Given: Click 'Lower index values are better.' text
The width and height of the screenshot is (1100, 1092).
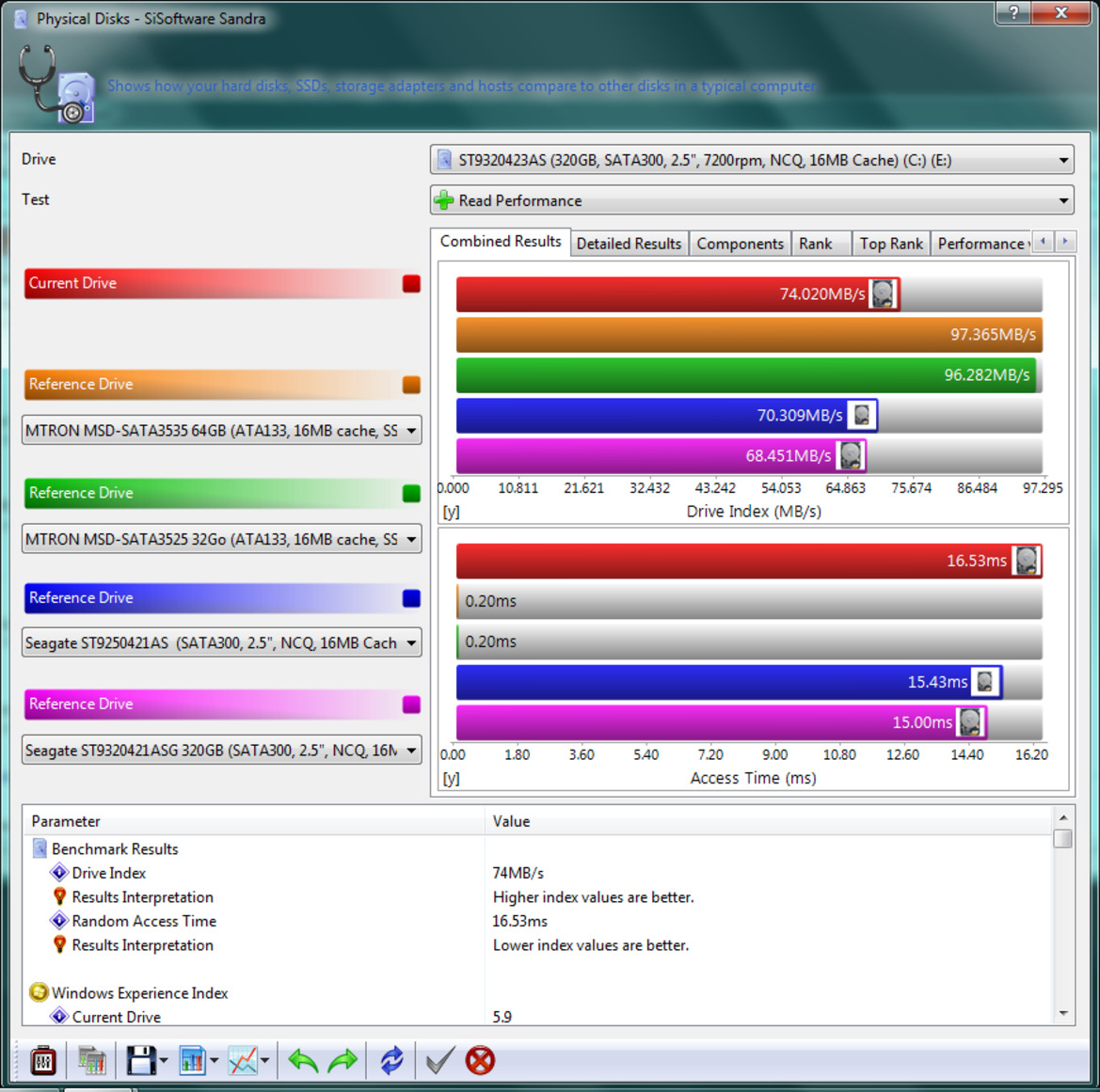Looking at the screenshot, I should 591,945.
